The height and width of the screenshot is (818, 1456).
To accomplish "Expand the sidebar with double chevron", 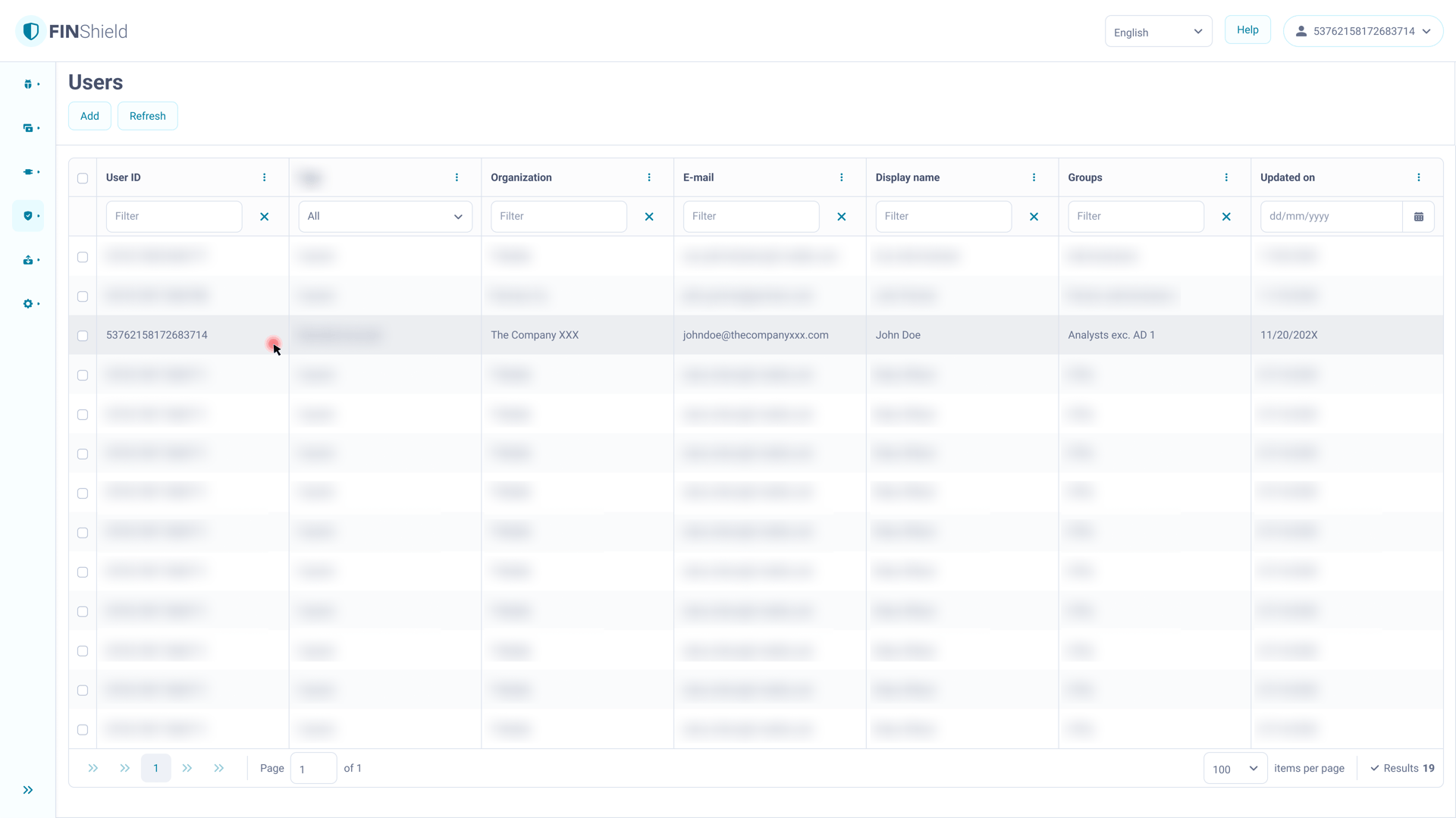I will (28, 790).
